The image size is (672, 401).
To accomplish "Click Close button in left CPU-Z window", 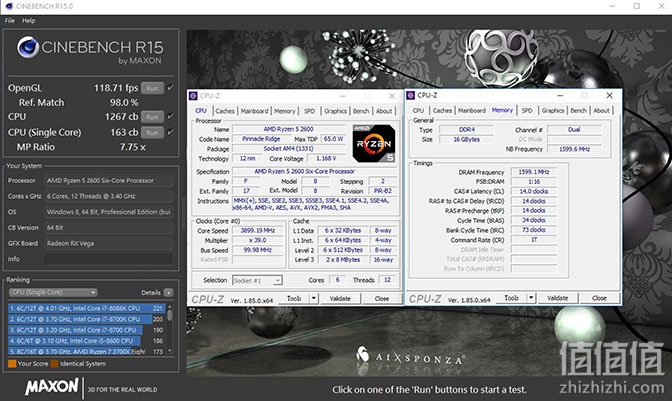I will pyautogui.click(x=382, y=299).
